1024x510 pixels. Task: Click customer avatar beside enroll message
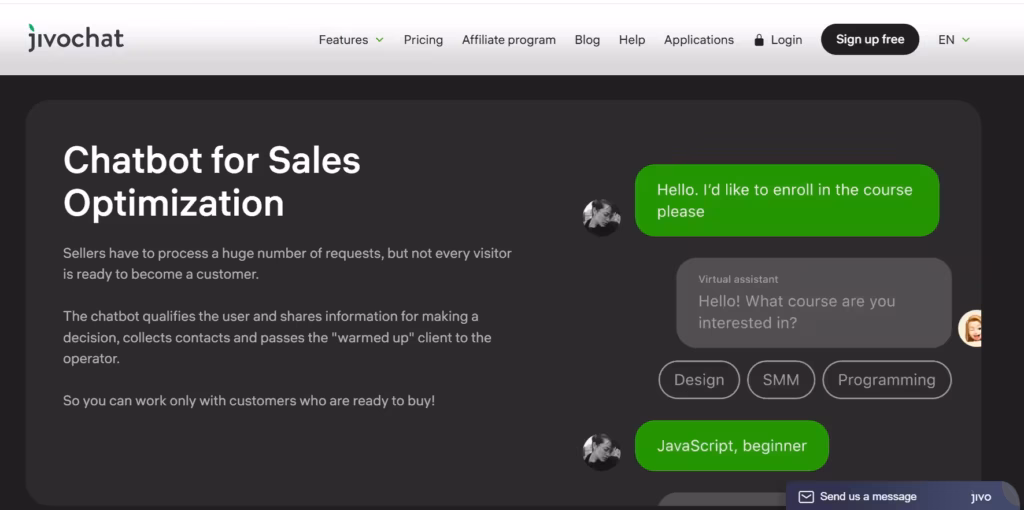click(601, 217)
